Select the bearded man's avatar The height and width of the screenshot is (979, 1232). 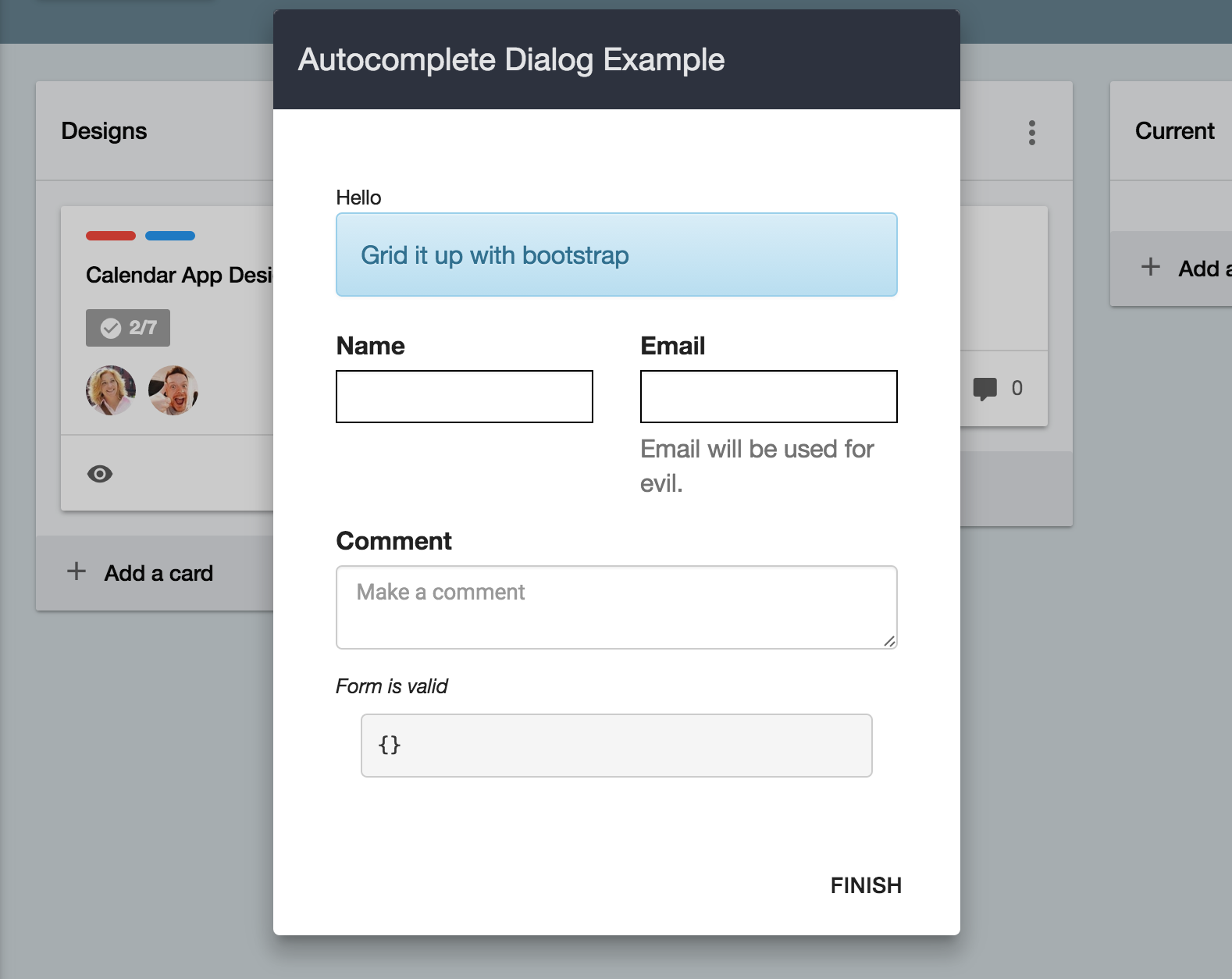tap(173, 390)
